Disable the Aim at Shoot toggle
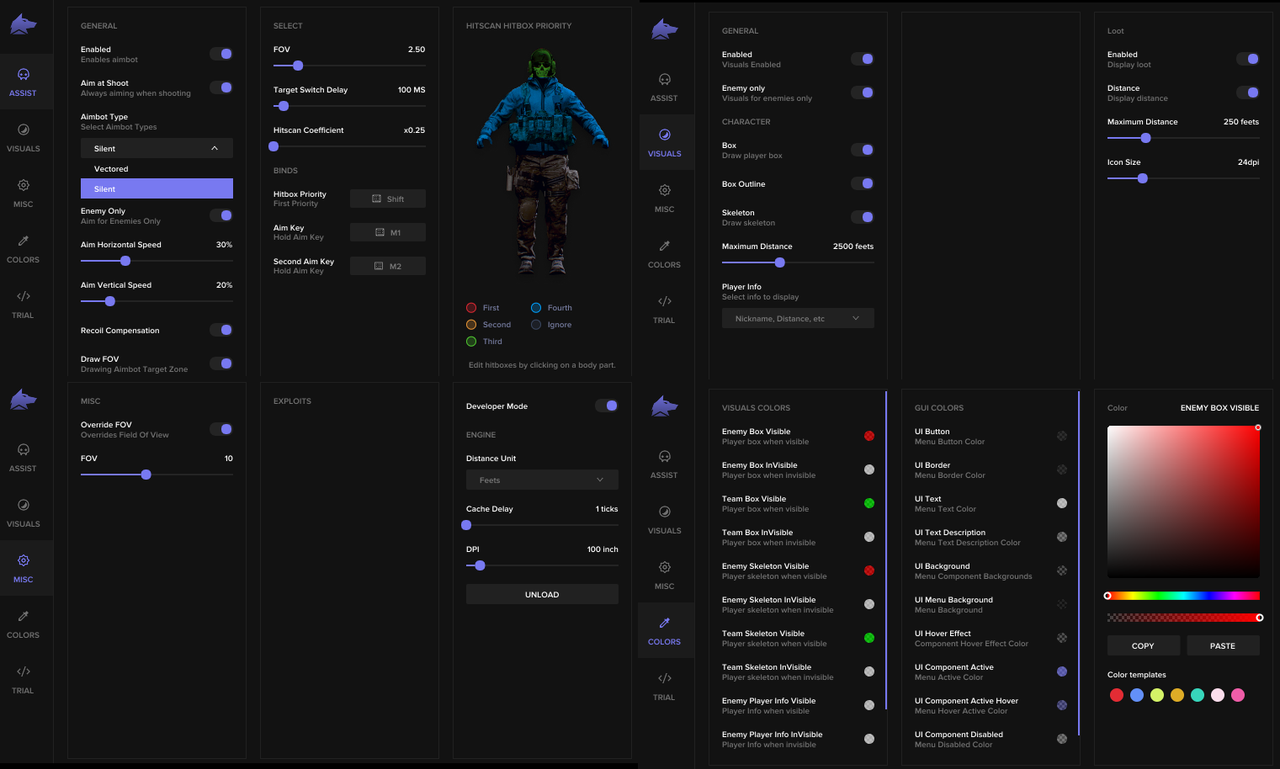The height and width of the screenshot is (769, 1280). click(221, 88)
